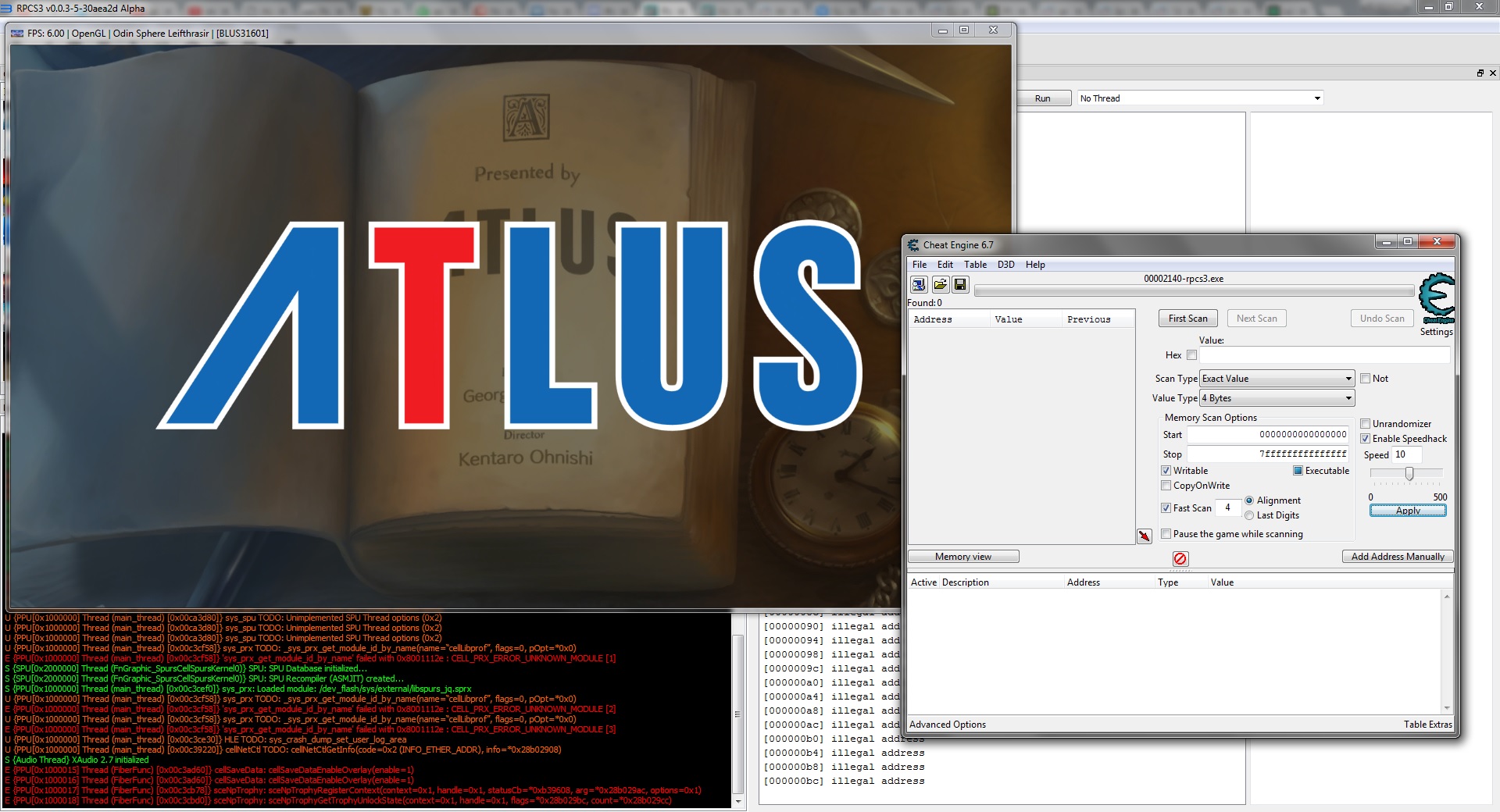Click the Value column header in results list
Viewport: 1500px width, 812px height.
[x=1025, y=319]
